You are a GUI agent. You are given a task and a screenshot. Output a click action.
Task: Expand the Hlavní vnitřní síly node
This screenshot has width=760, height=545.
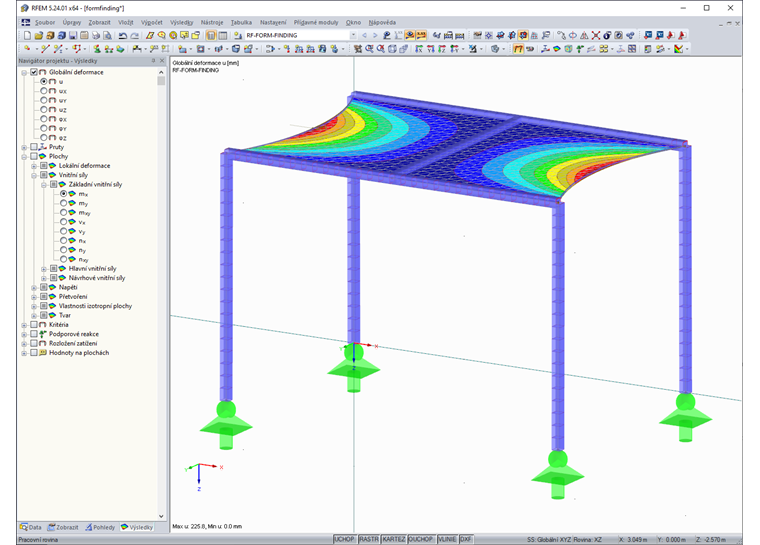(44, 269)
